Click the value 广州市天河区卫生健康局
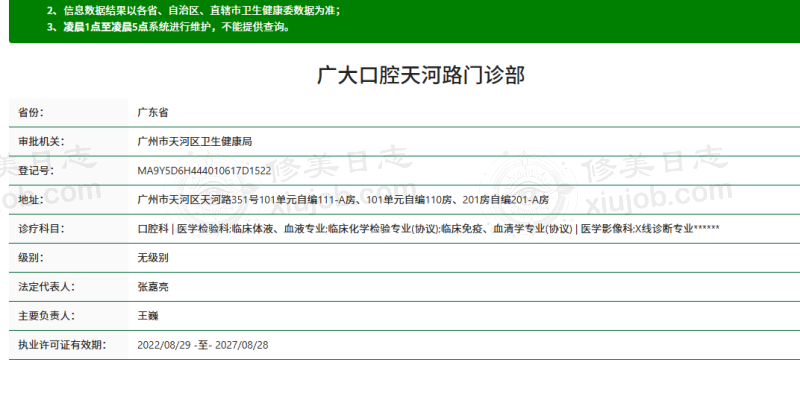Viewport: 800px width, 397px height. [194, 141]
